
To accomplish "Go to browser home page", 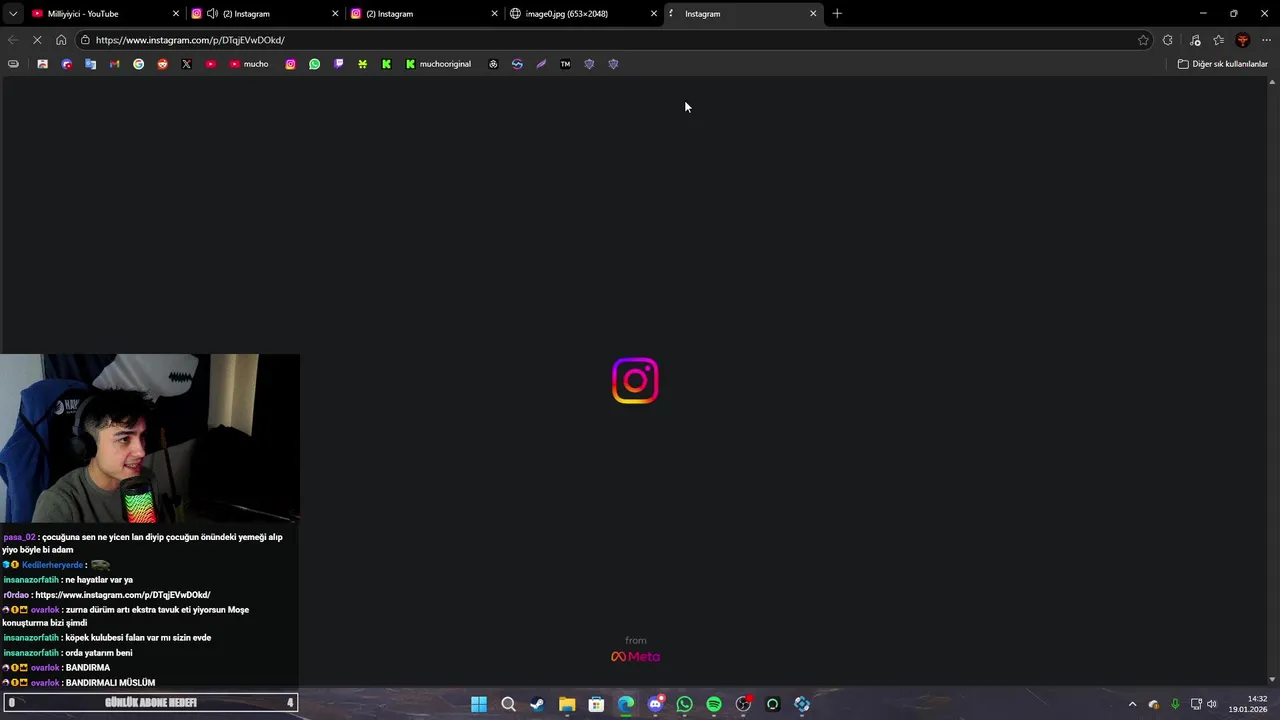I will click(x=61, y=40).
